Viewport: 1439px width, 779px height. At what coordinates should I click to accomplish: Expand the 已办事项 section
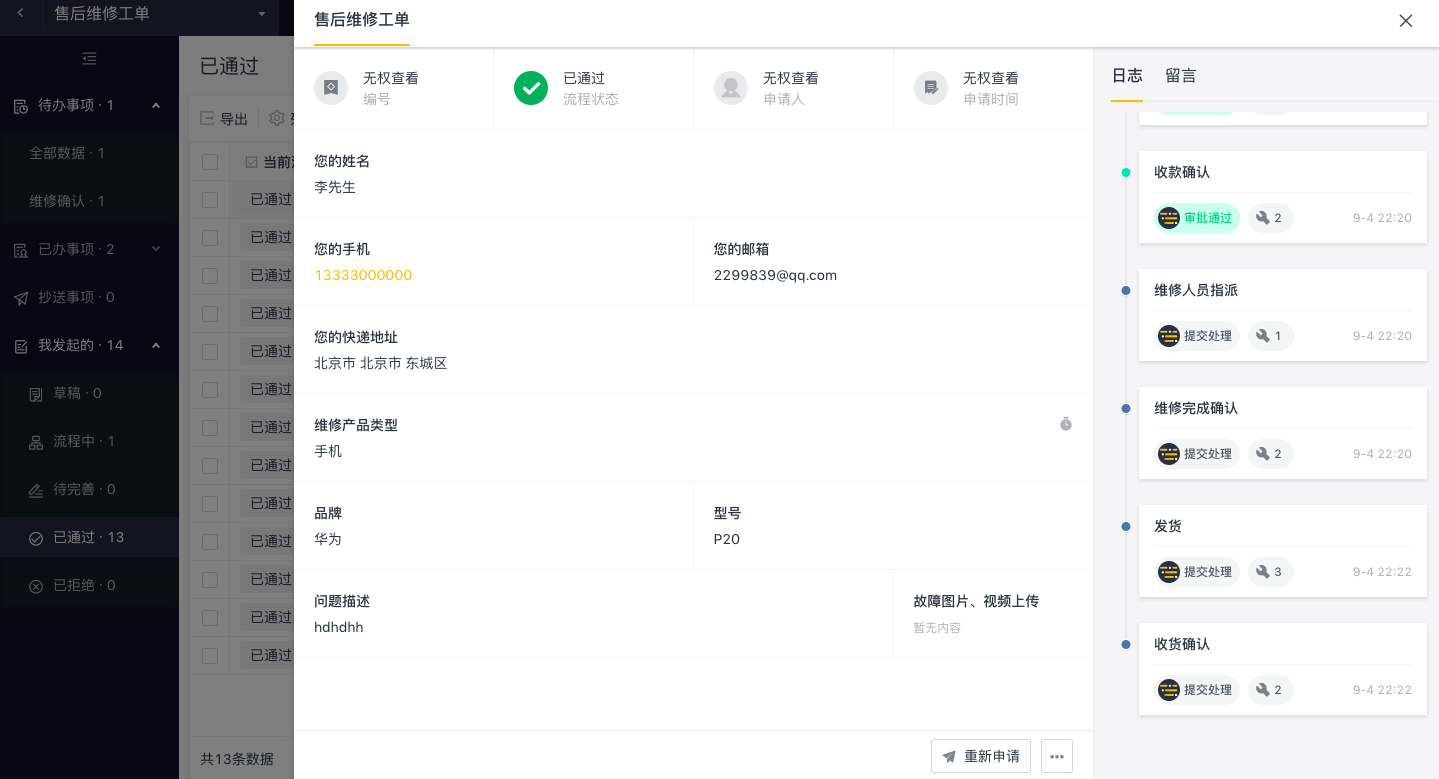pyautogui.click(x=155, y=249)
